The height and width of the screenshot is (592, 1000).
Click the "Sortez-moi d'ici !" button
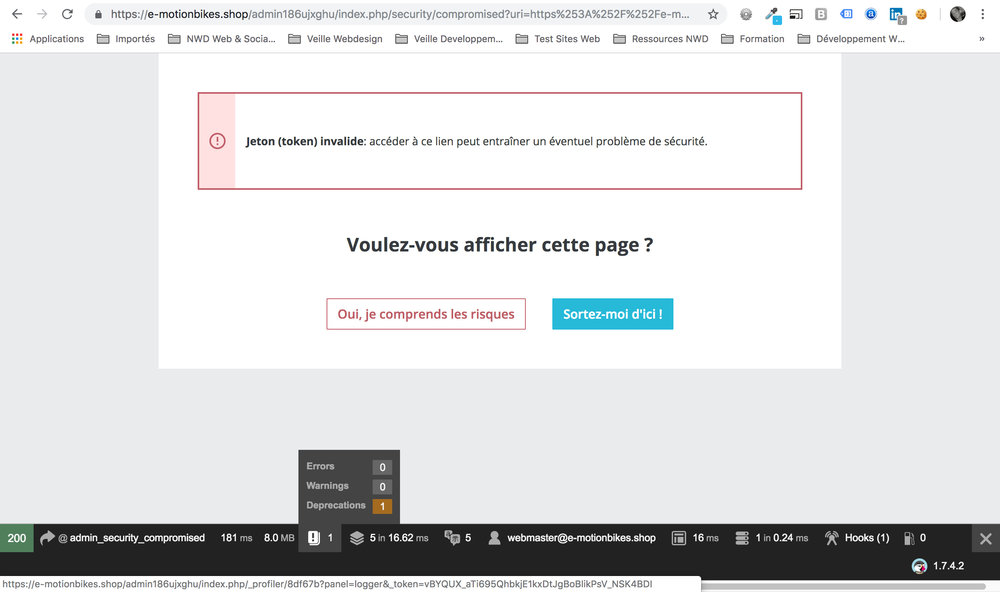[612, 313]
